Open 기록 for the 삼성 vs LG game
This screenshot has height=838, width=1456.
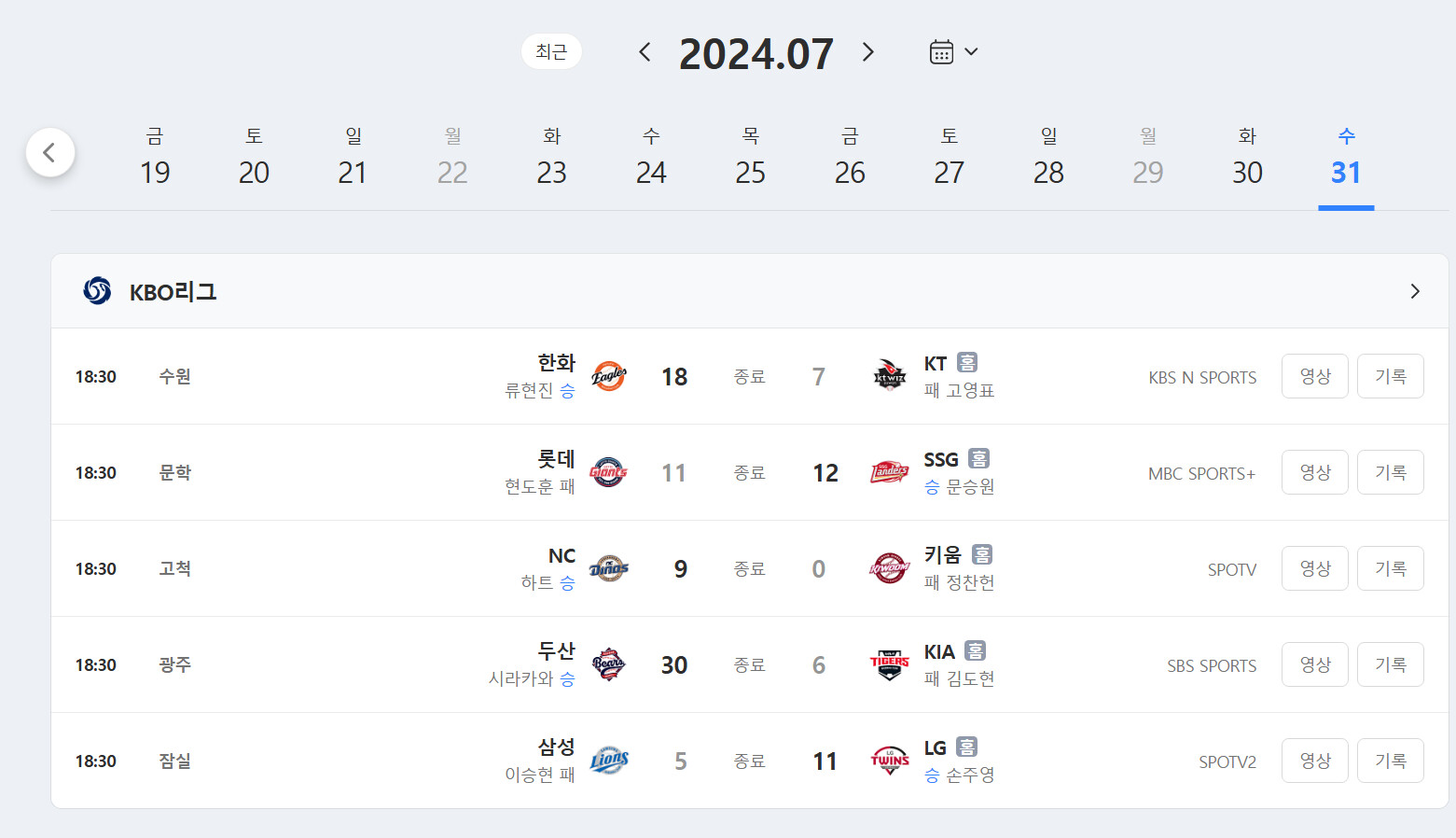click(x=1390, y=761)
